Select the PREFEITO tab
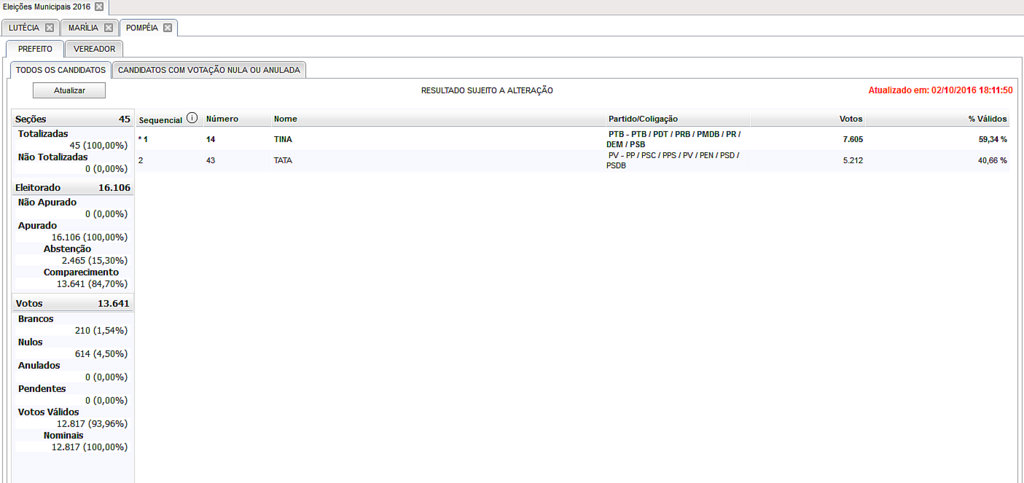 (35, 49)
